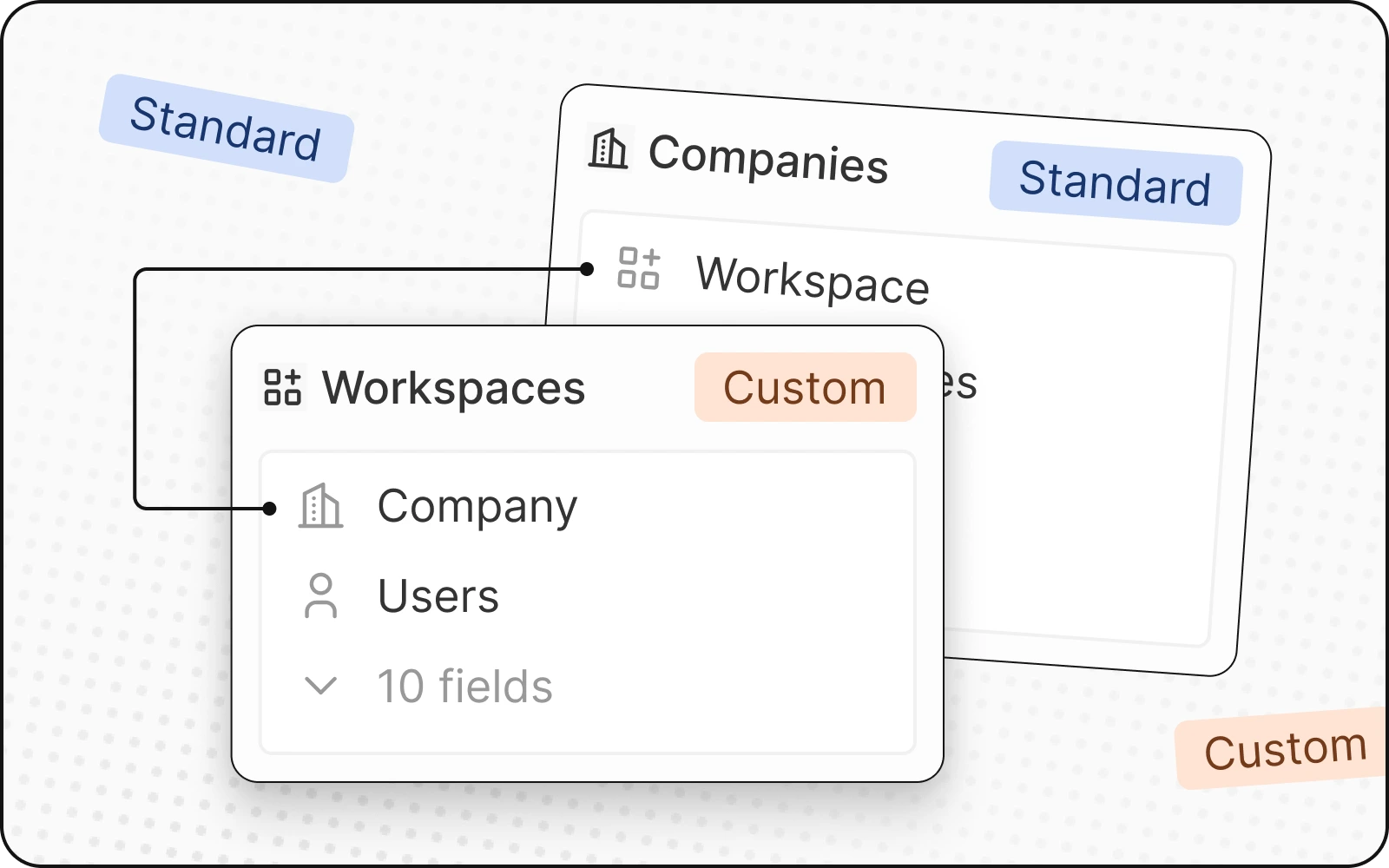Viewport: 1389px width, 868px height.
Task: Open the Workspaces object title
Action: coord(453,387)
